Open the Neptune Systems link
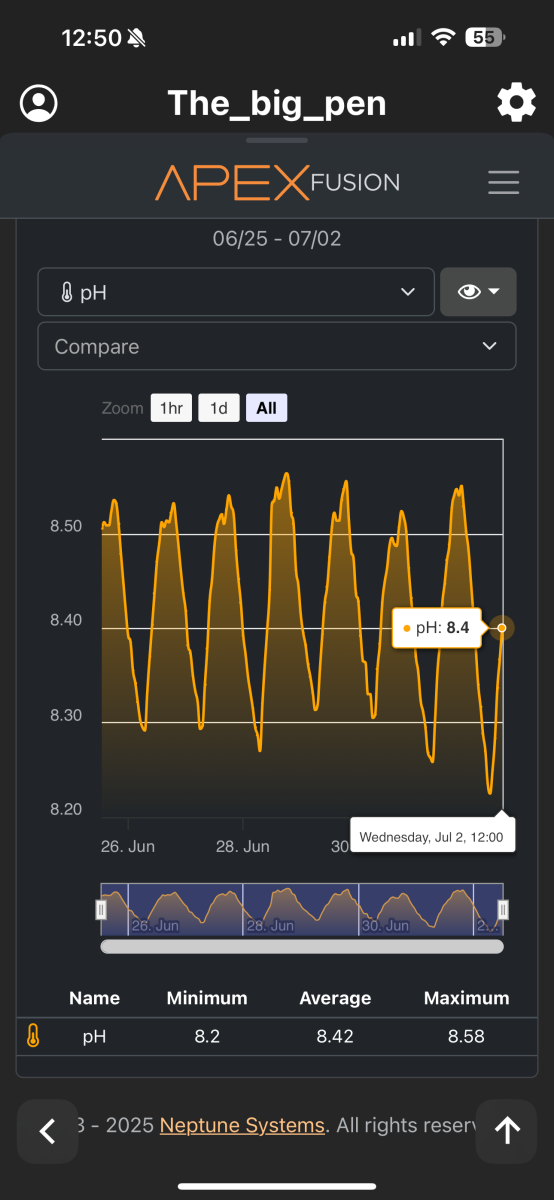 [x=242, y=1125]
